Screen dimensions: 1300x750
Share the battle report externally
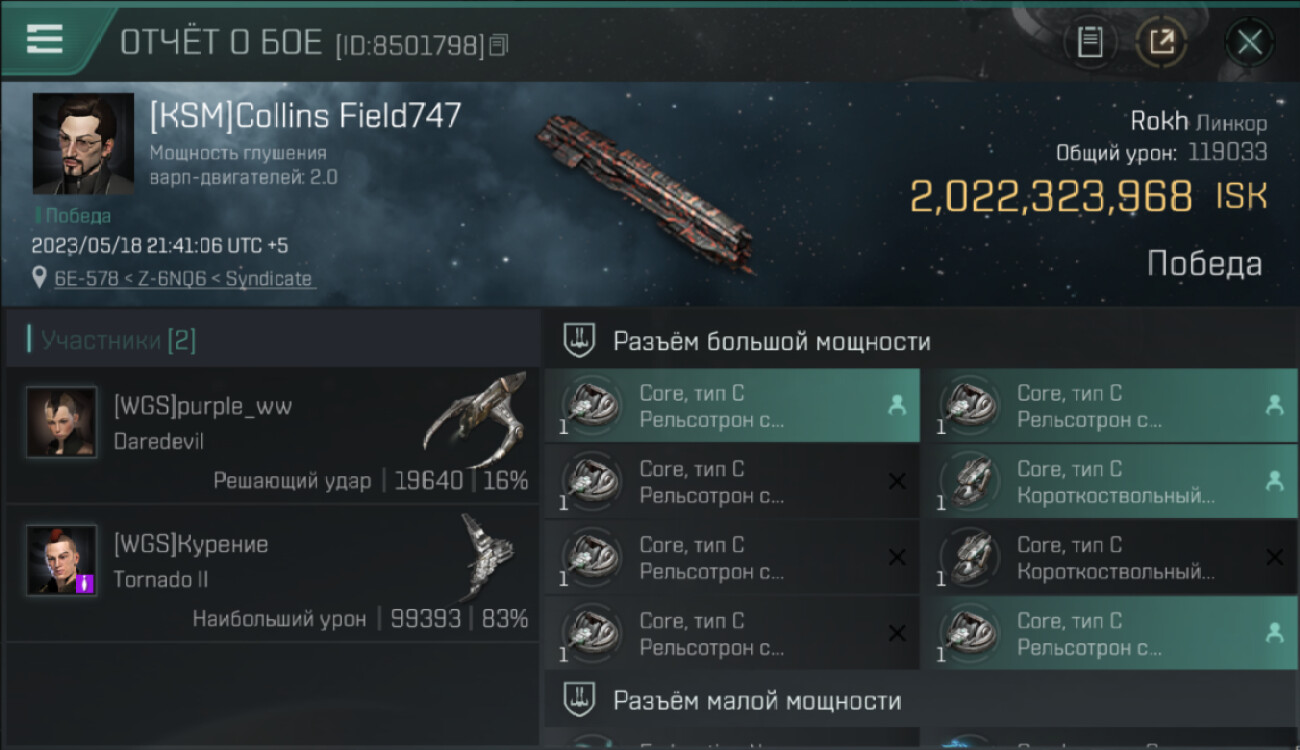click(x=1161, y=42)
